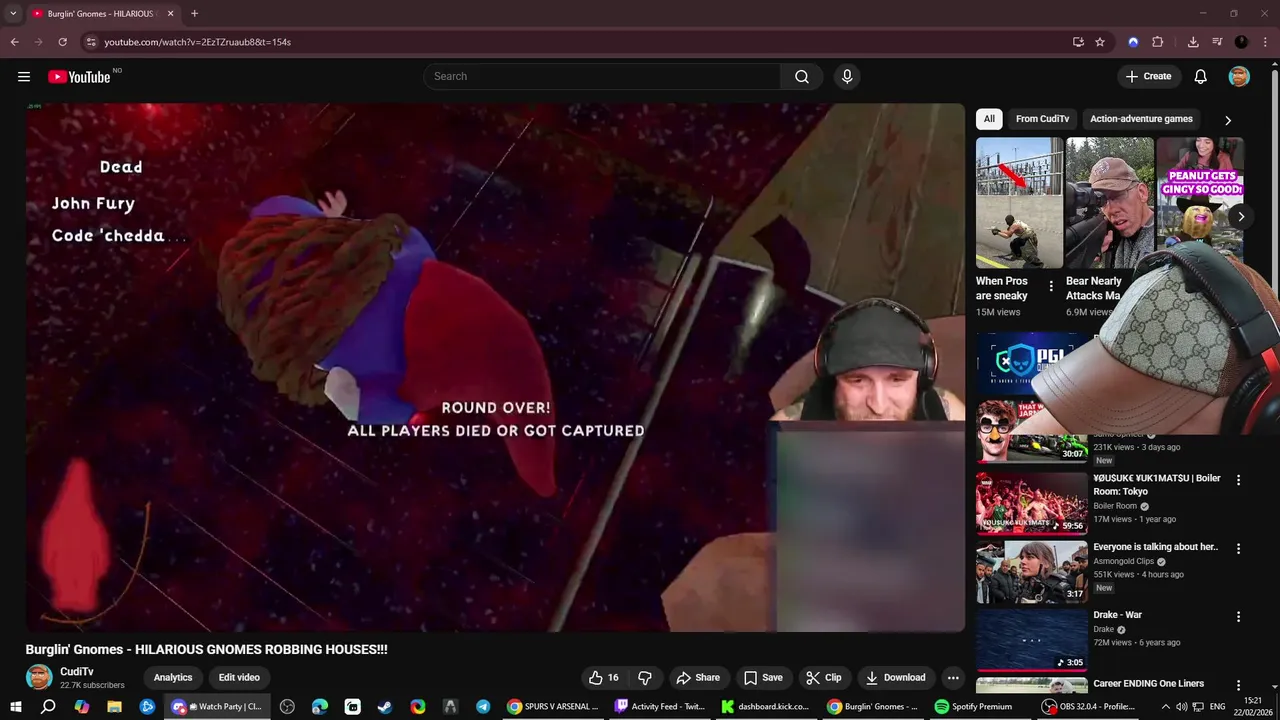Screen dimensions: 1280x720
Task: Open the Bear Nearly Attacks short thumbnail
Action: [x=1109, y=203]
